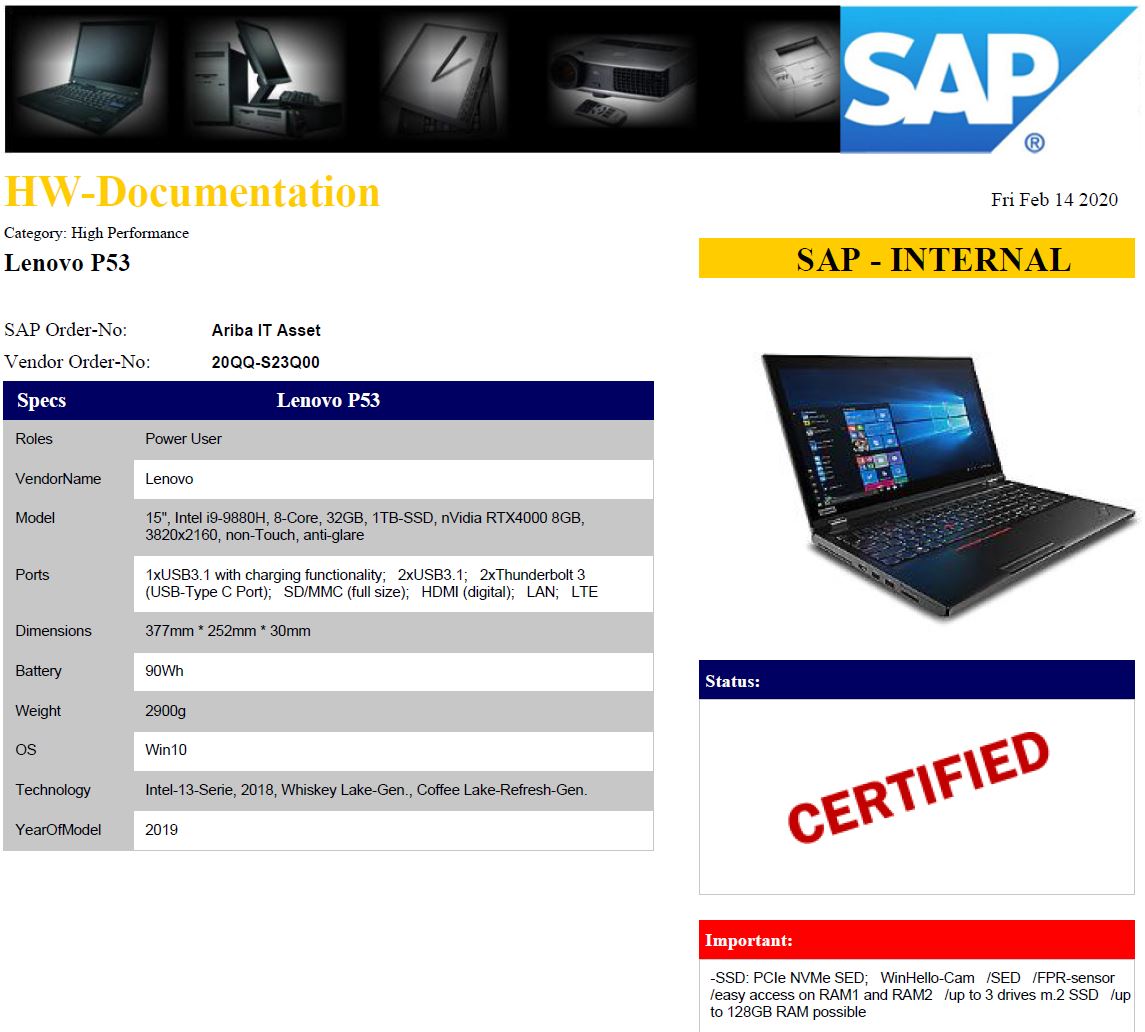Image resolution: width=1145 pixels, height=1032 pixels.
Task: Click the Lenovo vendor name value
Action: coord(169,479)
